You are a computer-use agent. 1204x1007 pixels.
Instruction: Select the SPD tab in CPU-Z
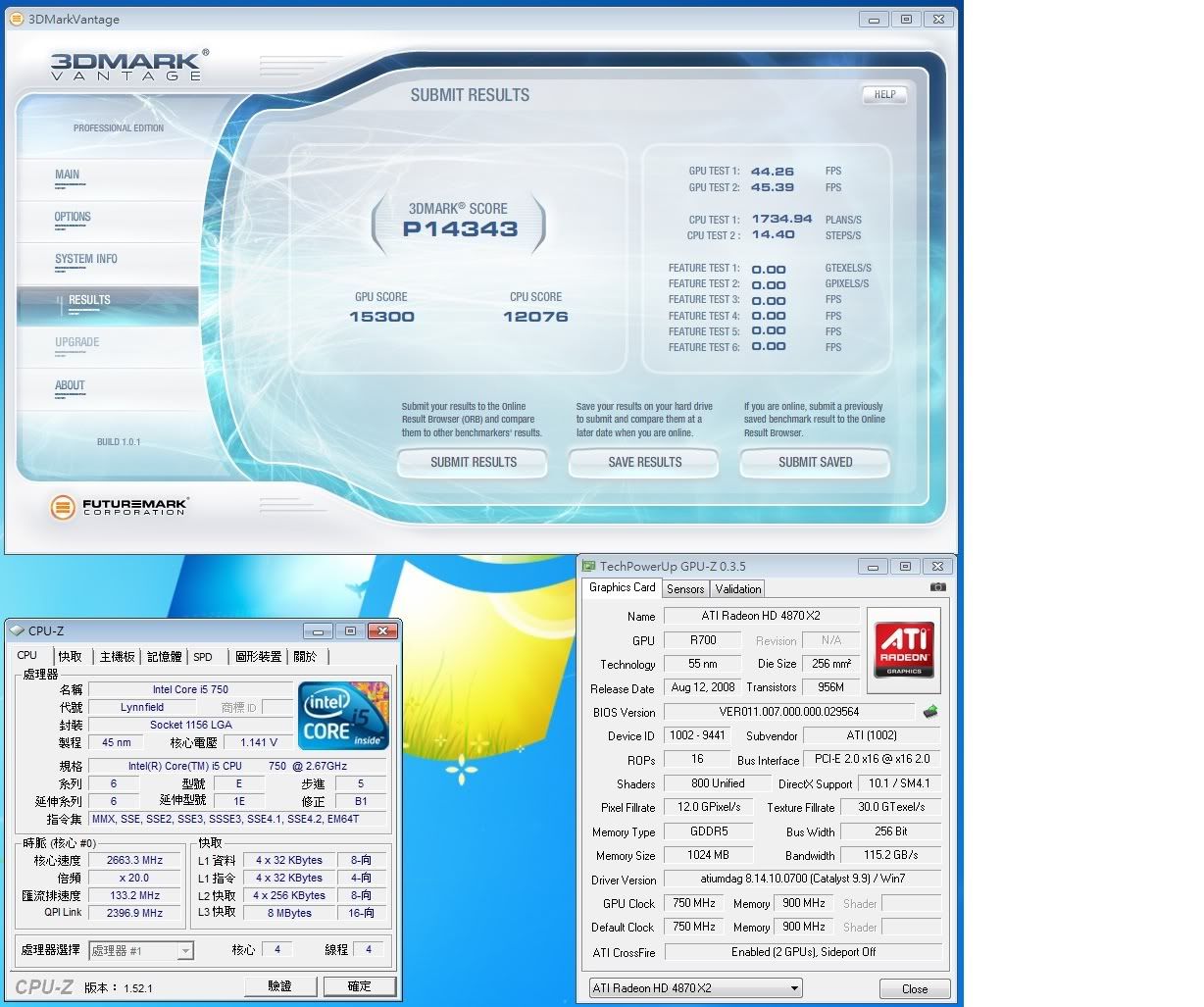point(203,657)
